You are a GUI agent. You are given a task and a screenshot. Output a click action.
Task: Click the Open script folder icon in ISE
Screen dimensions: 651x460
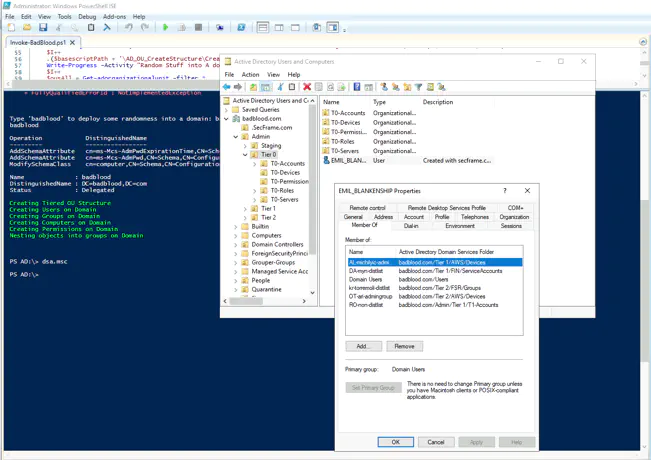tap(27, 27)
